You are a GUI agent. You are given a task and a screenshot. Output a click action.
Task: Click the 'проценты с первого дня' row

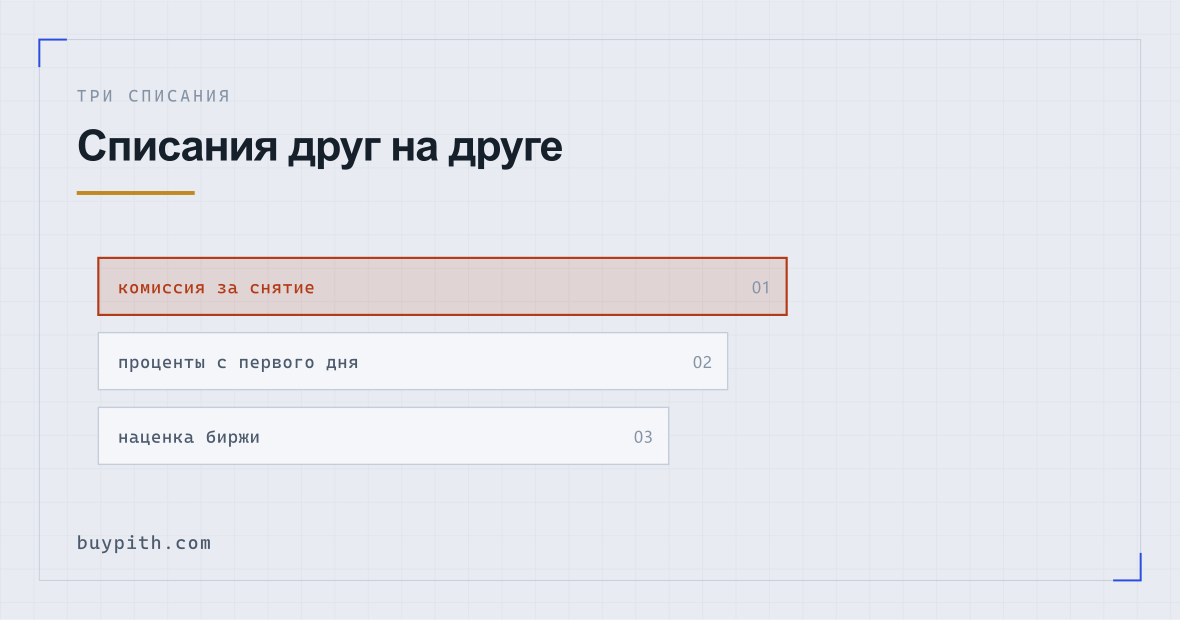pyautogui.click(x=413, y=361)
